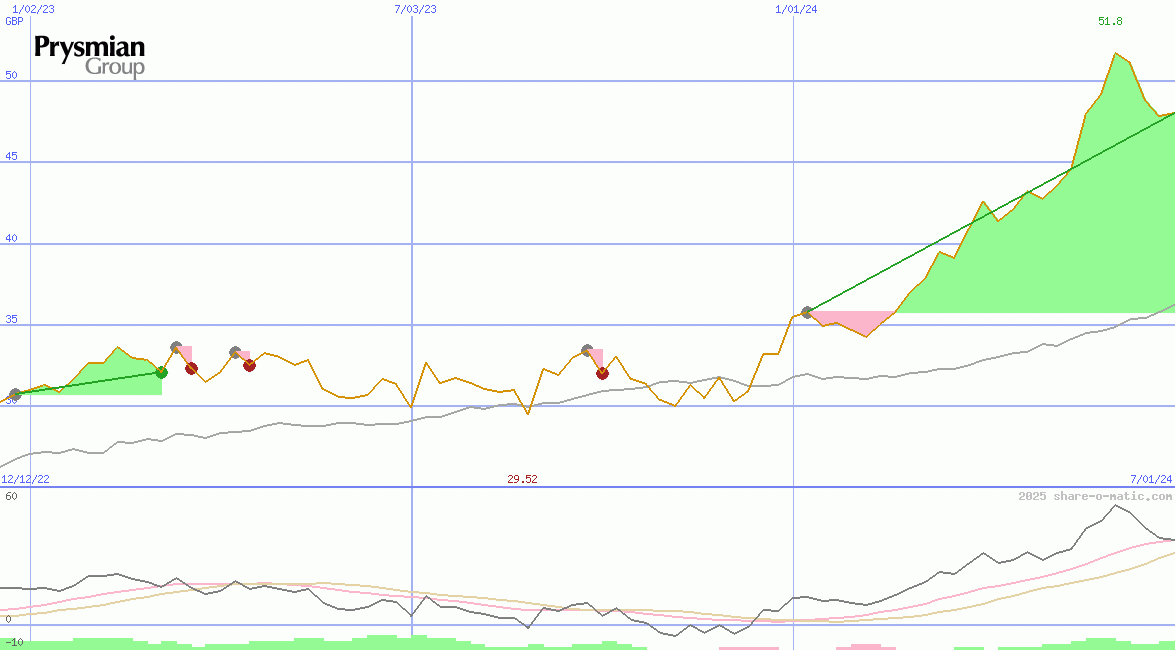Select the 1/01/24 date label

click(x=796, y=9)
